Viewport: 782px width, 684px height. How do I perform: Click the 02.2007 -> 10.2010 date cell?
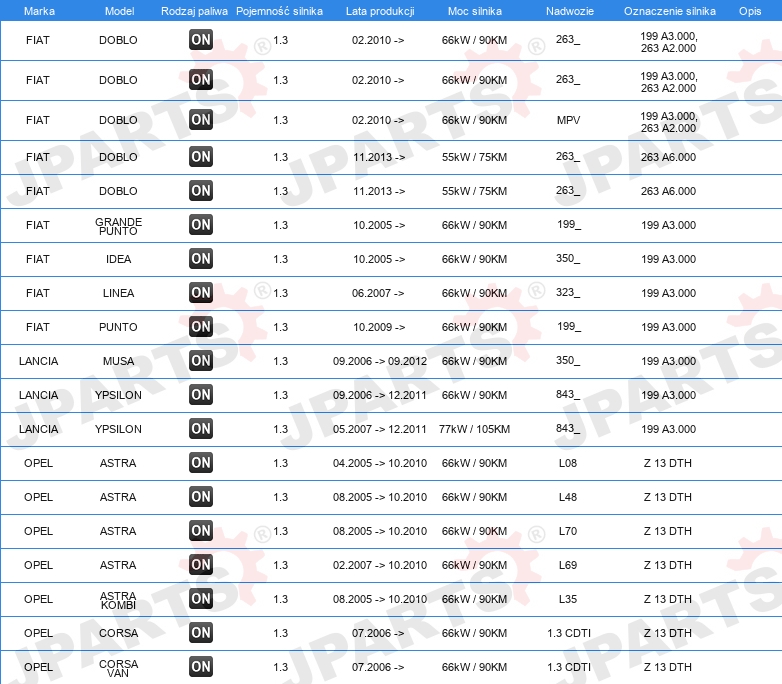[x=380, y=565]
